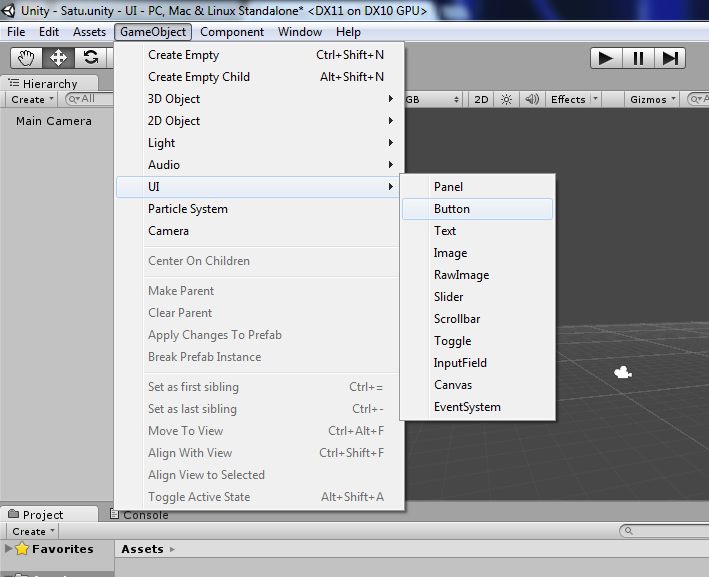Viewport: 709px width, 577px height.
Task: Create a UI EventSystem
Action: click(477, 407)
